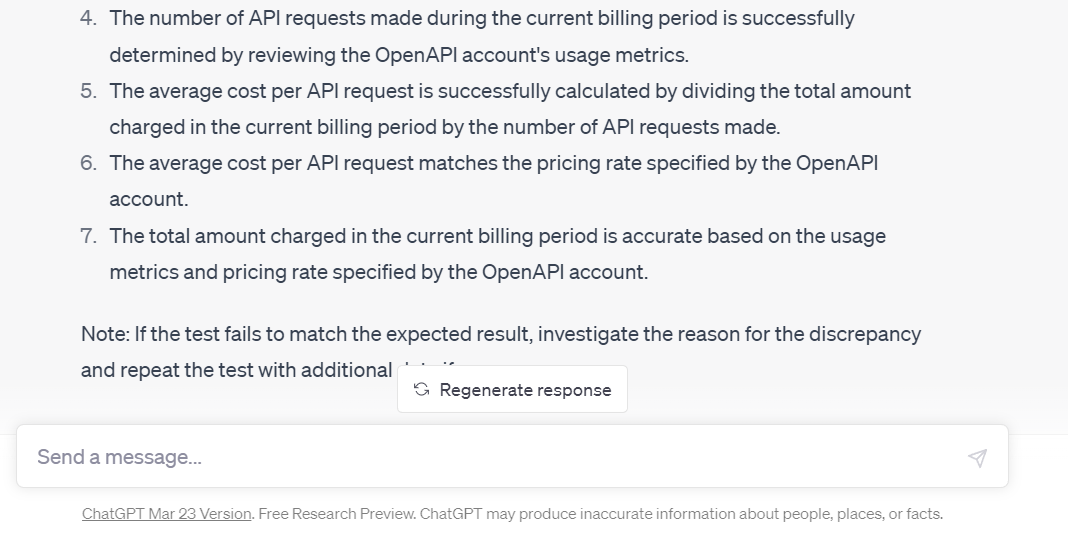Click the line 'metrics and pricing rate specified by'

pyautogui.click(x=379, y=272)
